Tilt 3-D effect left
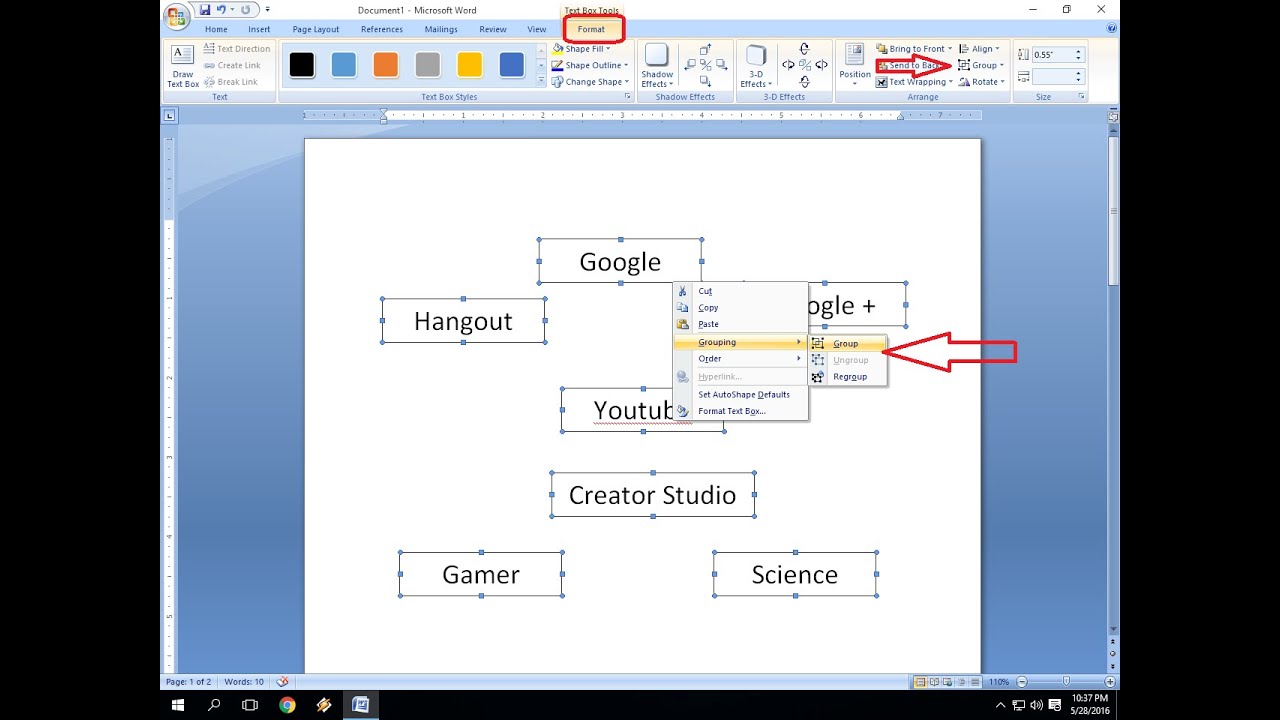1280x720 pixels. (x=788, y=65)
